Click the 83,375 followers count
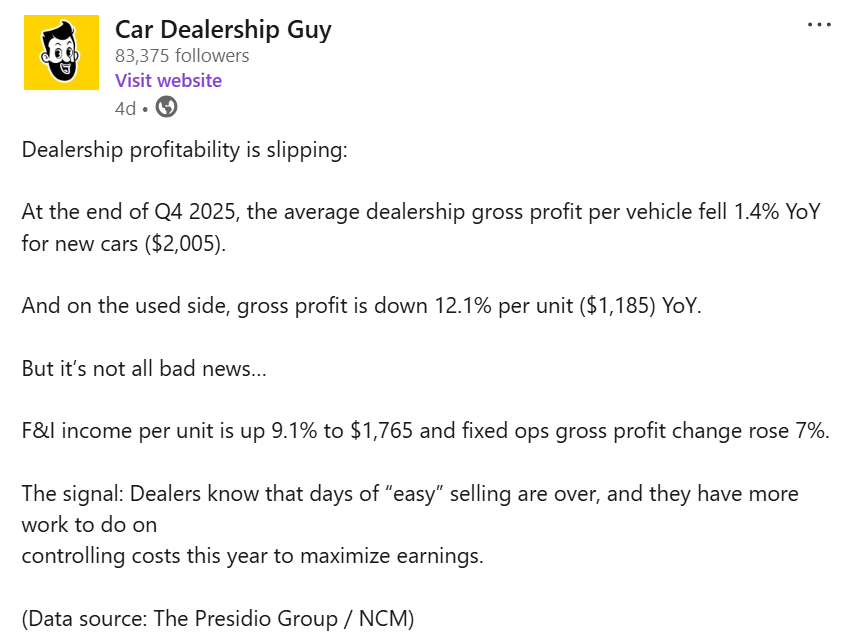Image resolution: width=859 pixels, height=643 pixels. point(182,56)
